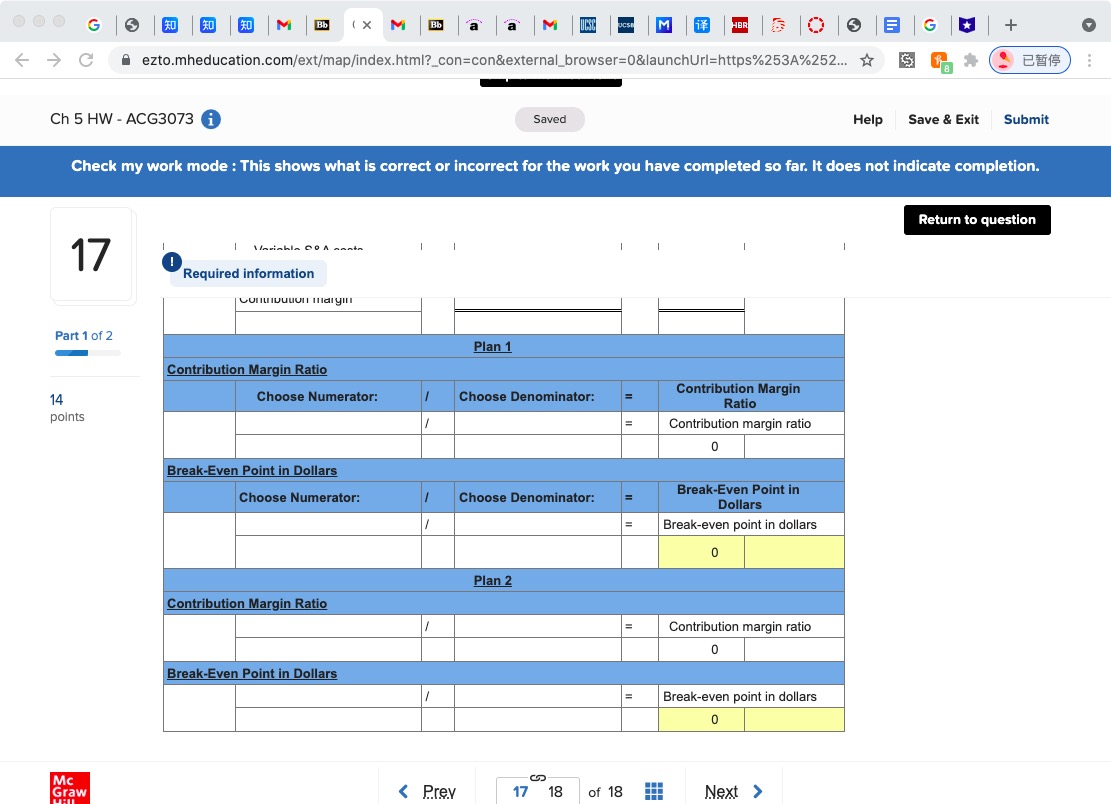This screenshot has width=1111, height=804.
Task: Click the Required information alert icon
Action: pyautogui.click(x=172, y=263)
